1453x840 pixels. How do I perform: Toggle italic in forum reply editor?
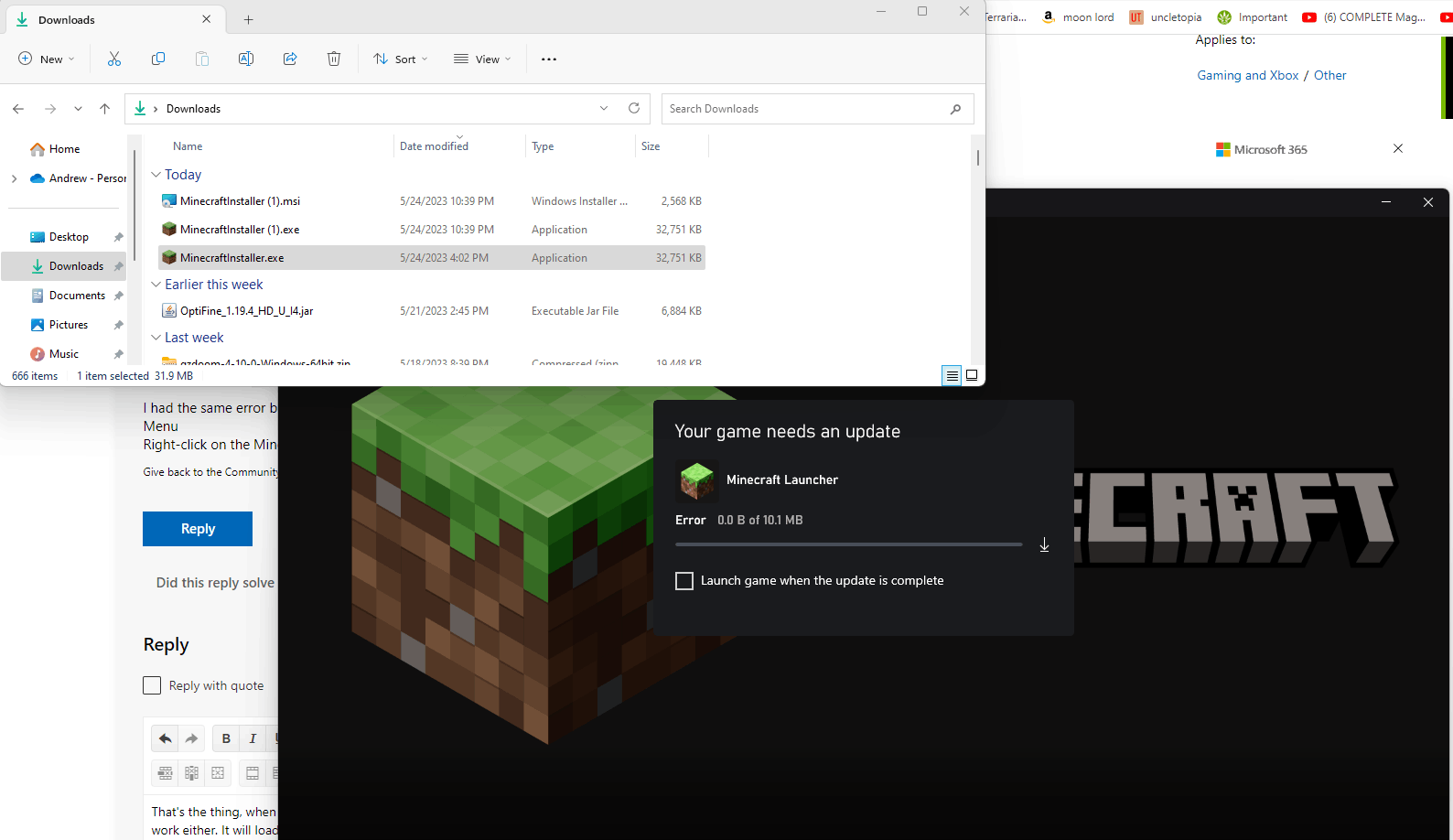pyautogui.click(x=253, y=738)
